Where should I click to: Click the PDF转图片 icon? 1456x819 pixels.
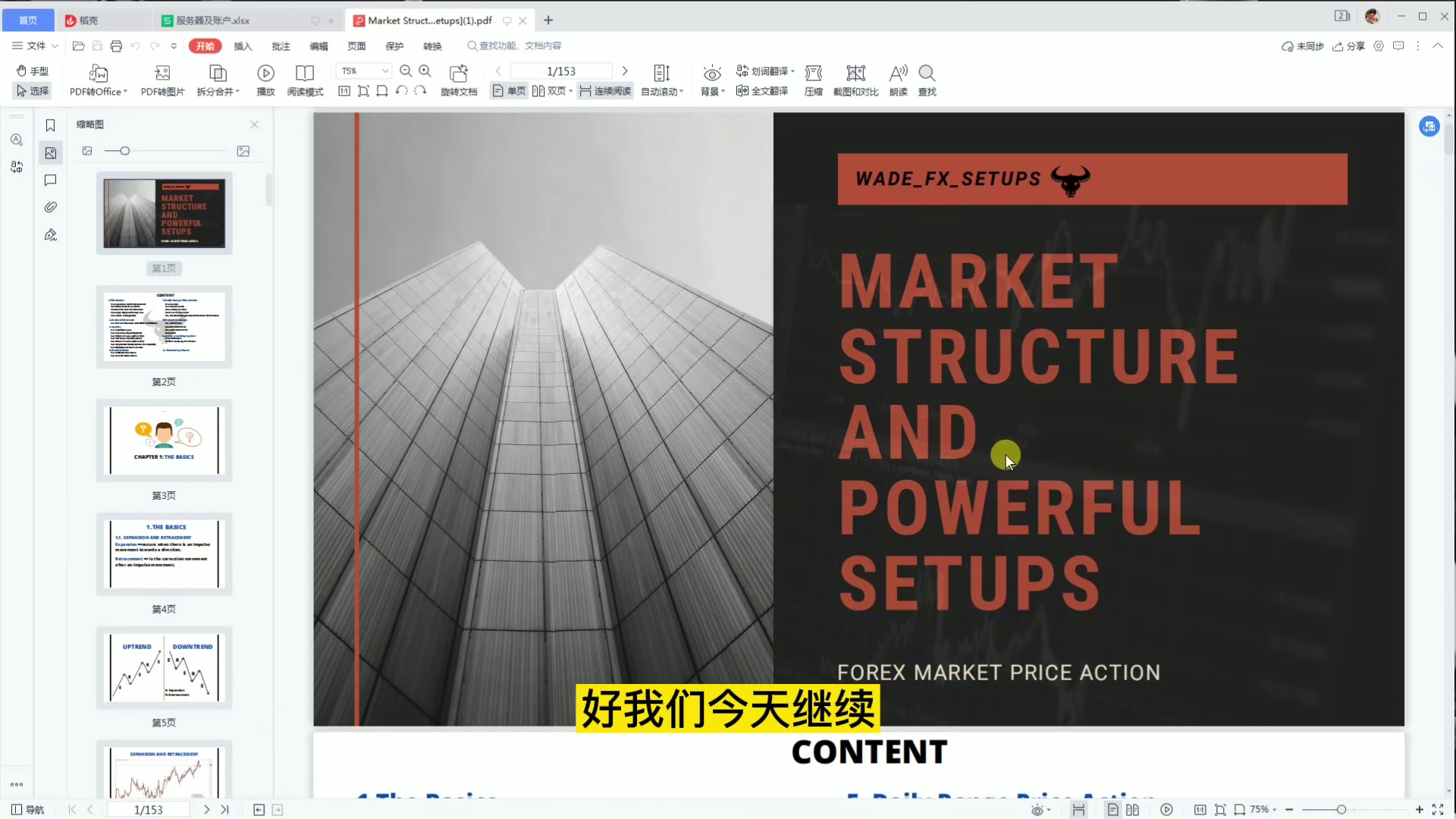[x=162, y=74]
